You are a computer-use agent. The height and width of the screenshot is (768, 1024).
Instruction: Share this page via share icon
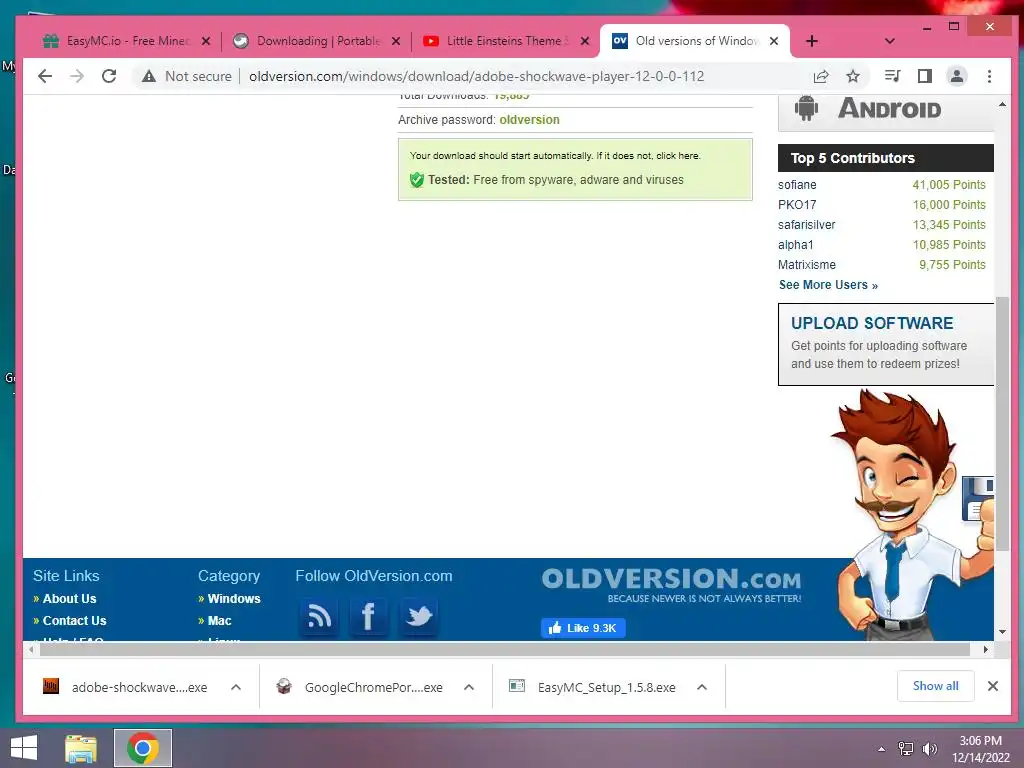pyautogui.click(x=821, y=76)
